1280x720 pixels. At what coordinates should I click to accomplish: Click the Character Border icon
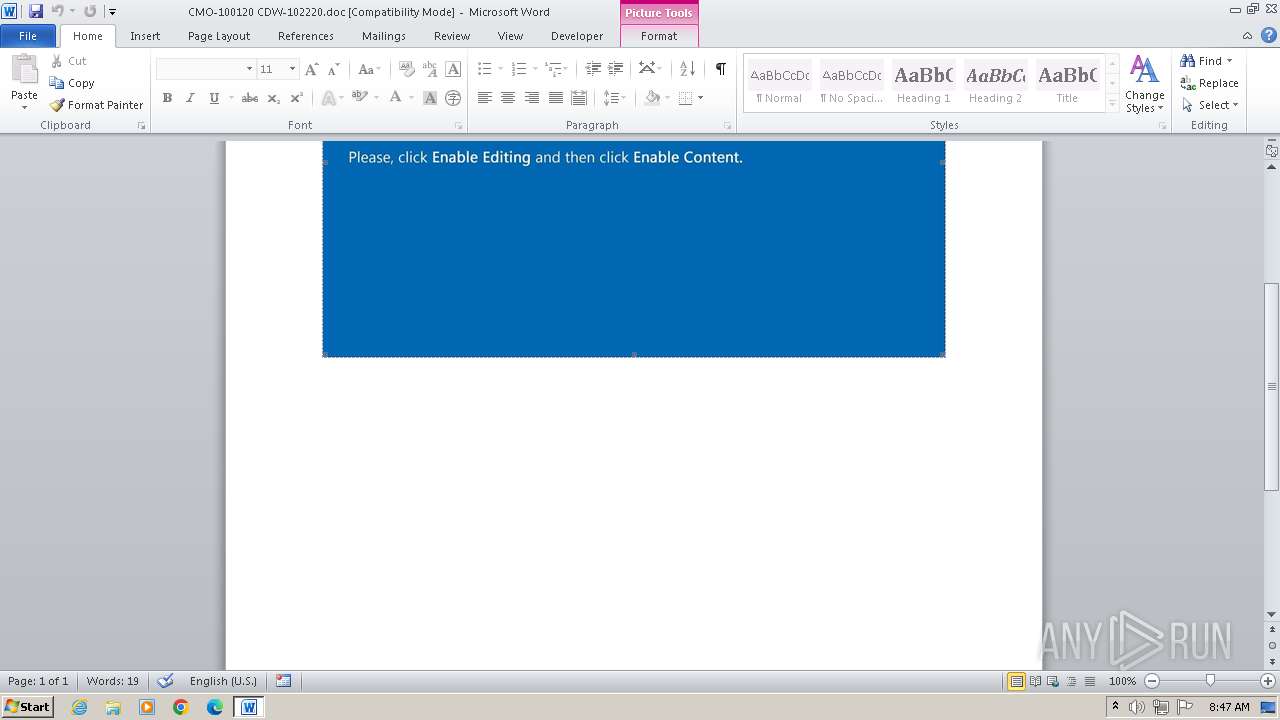[453, 69]
